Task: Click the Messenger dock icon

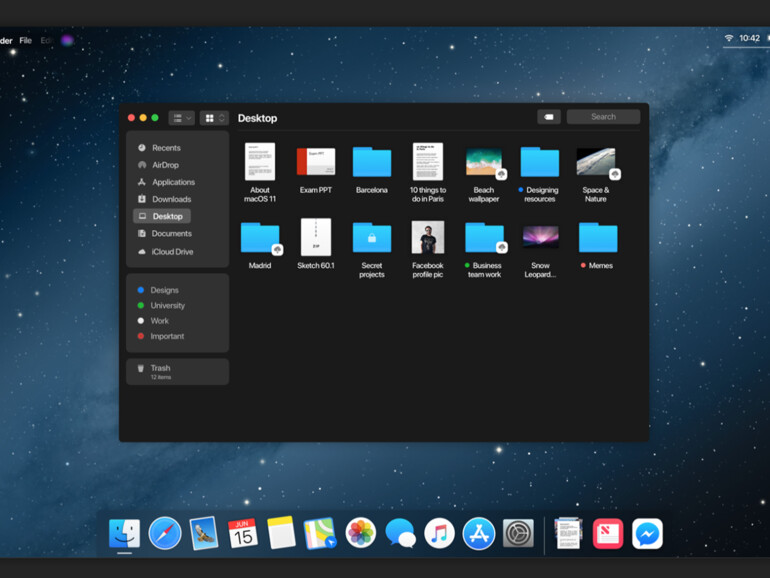Action: pos(647,534)
